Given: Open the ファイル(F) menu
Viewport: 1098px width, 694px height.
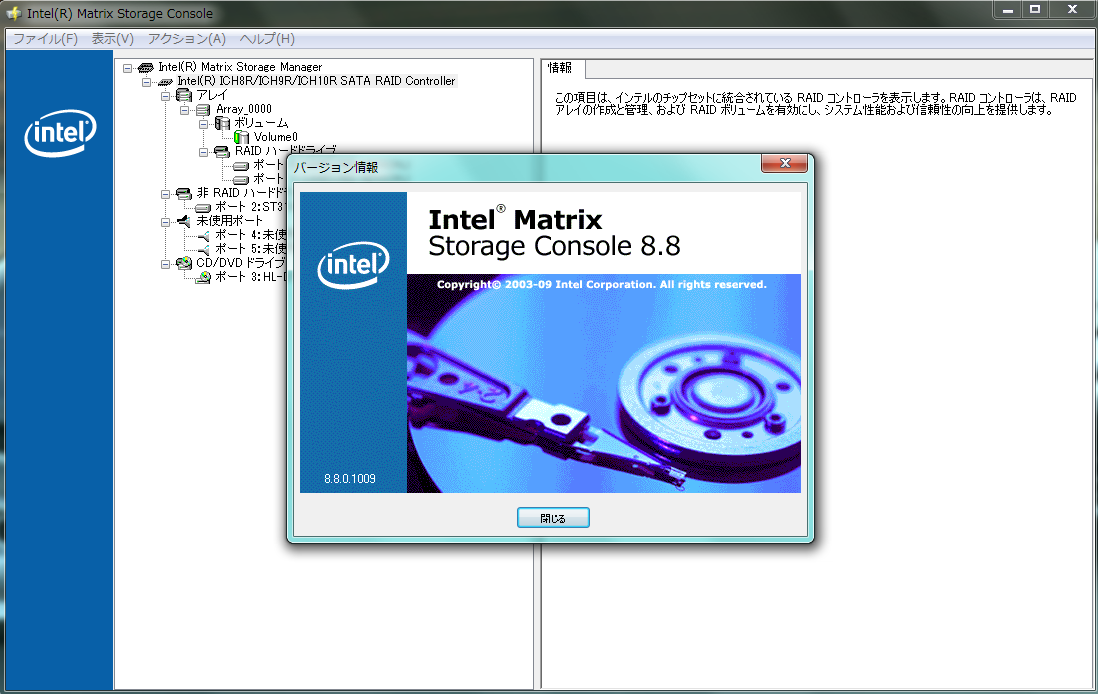Looking at the screenshot, I should click(x=46, y=39).
